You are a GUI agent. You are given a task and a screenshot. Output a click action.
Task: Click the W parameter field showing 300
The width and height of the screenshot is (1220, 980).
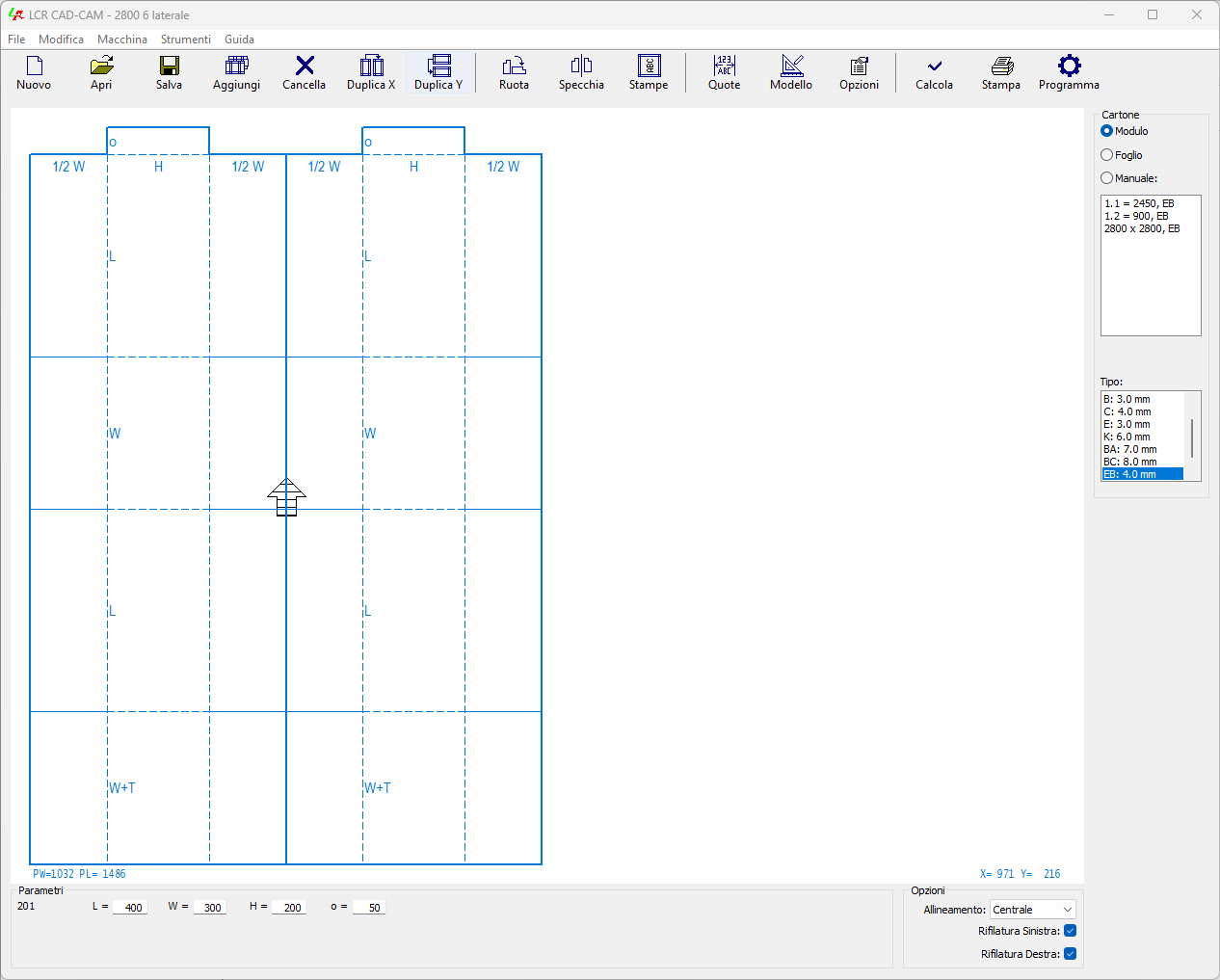[210, 908]
